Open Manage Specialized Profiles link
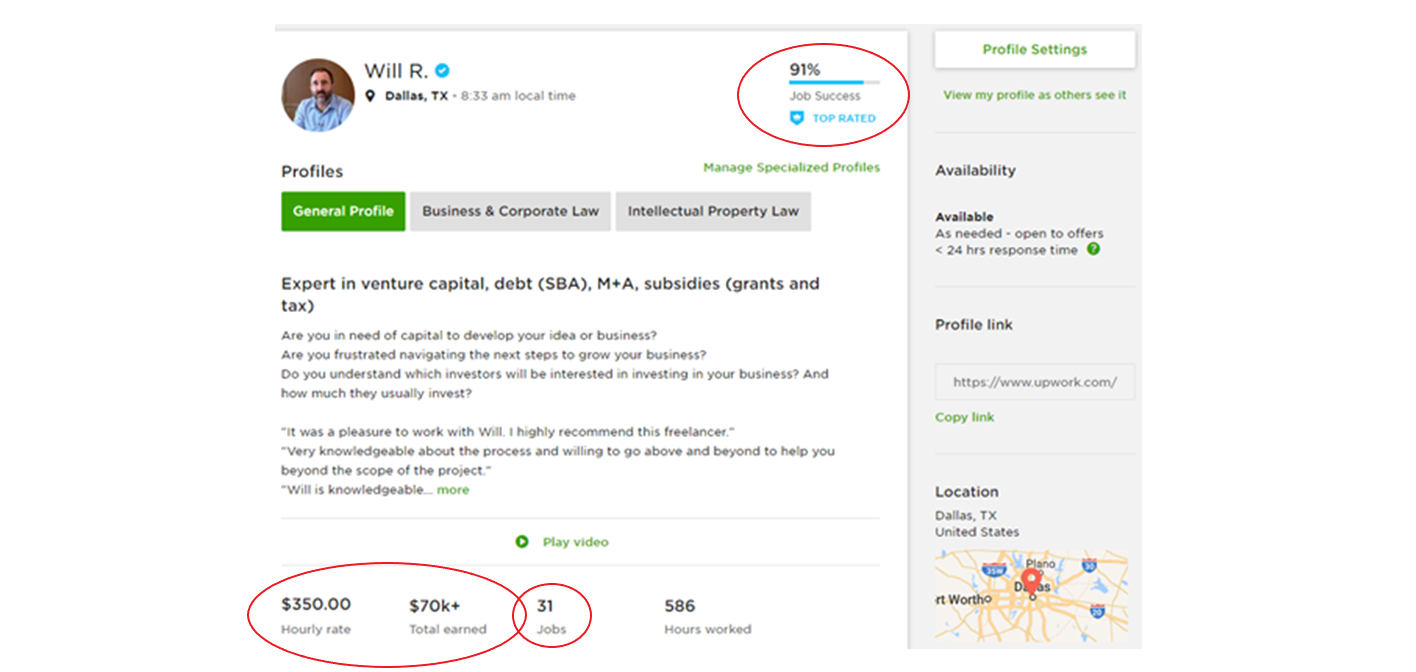Image resolution: width=1416 pixels, height=672 pixels. click(x=791, y=167)
